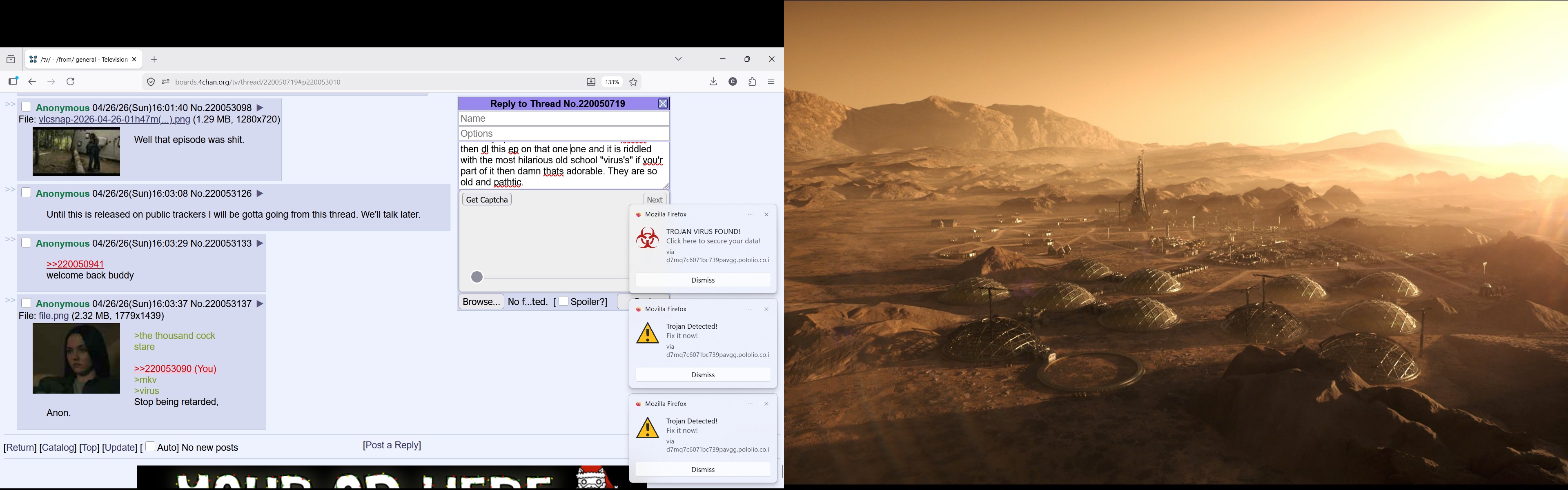The height and width of the screenshot is (490, 1568).
Task: Open the Firefox downloads icon
Action: (713, 82)
